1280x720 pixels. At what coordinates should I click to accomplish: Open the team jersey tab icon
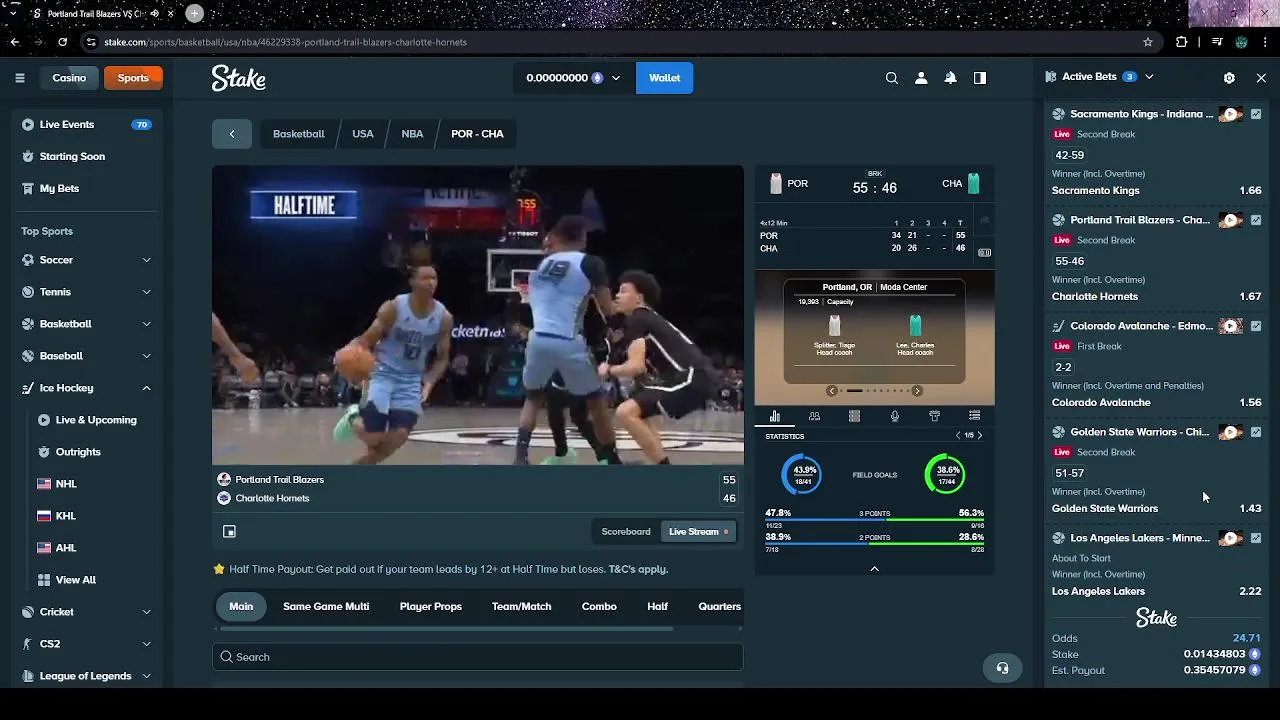coord(934,416)
